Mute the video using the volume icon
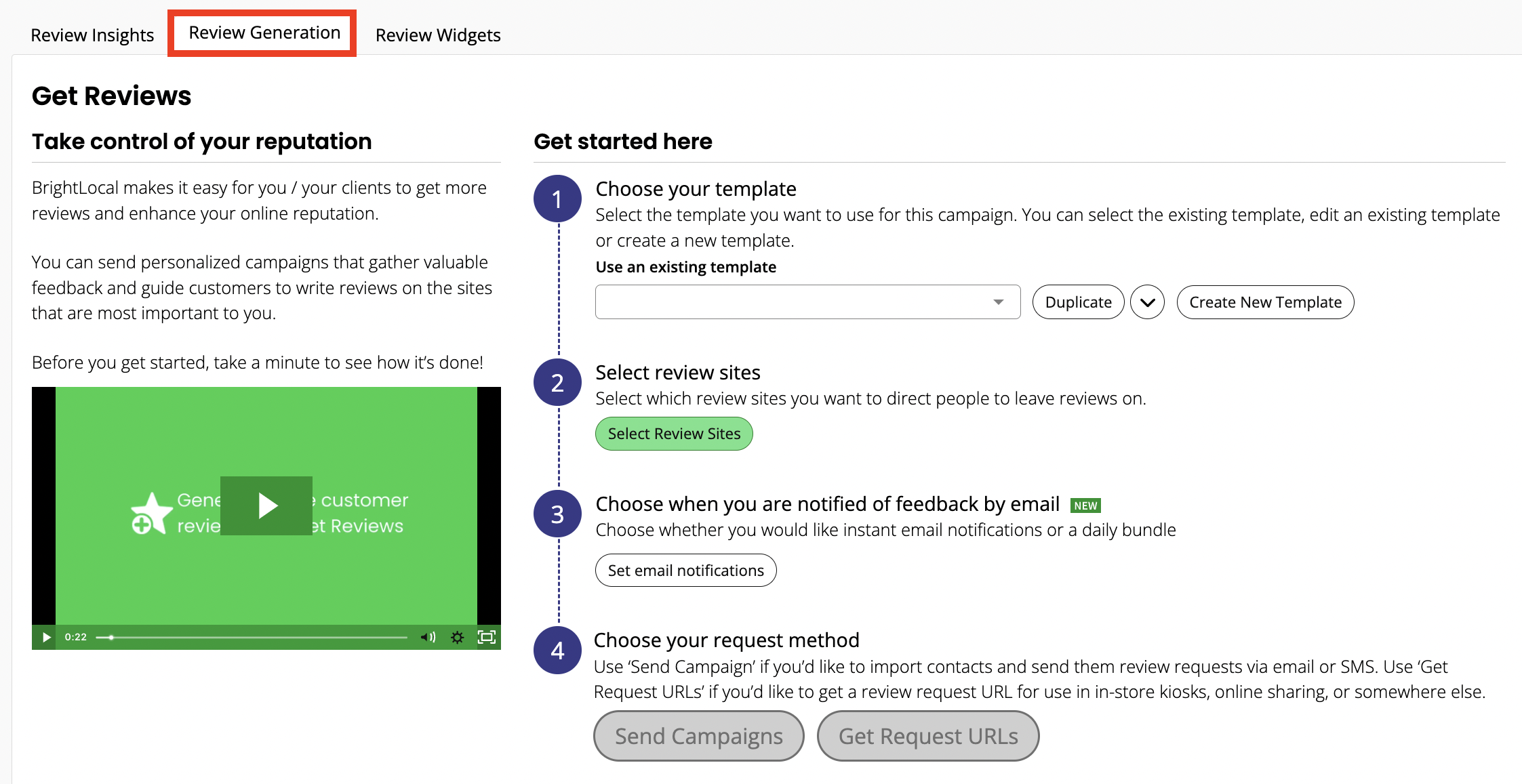1522x784 pixels. pyautogui.click(x=428, y=637)
